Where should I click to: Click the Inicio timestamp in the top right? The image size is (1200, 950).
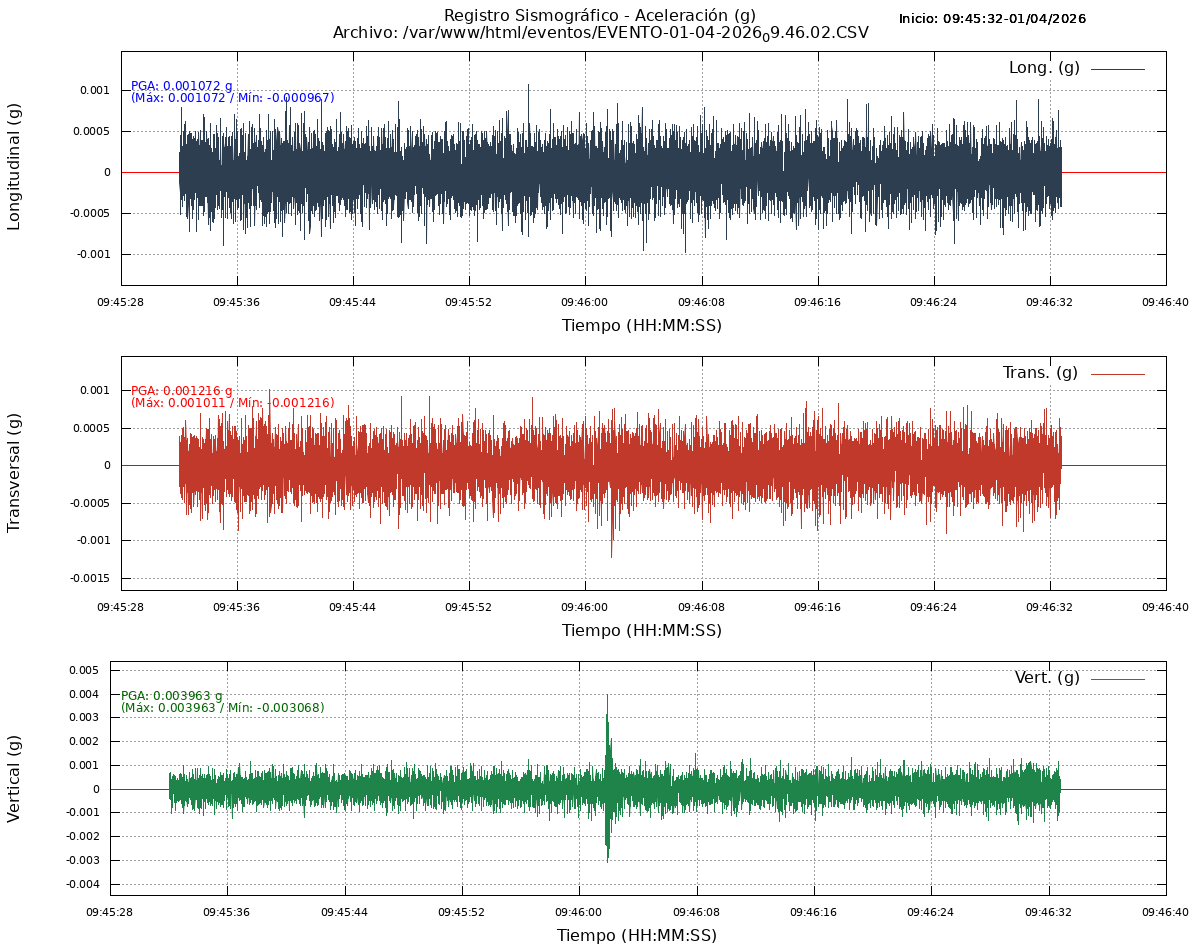pyautogui.click(x=992, y=19)
